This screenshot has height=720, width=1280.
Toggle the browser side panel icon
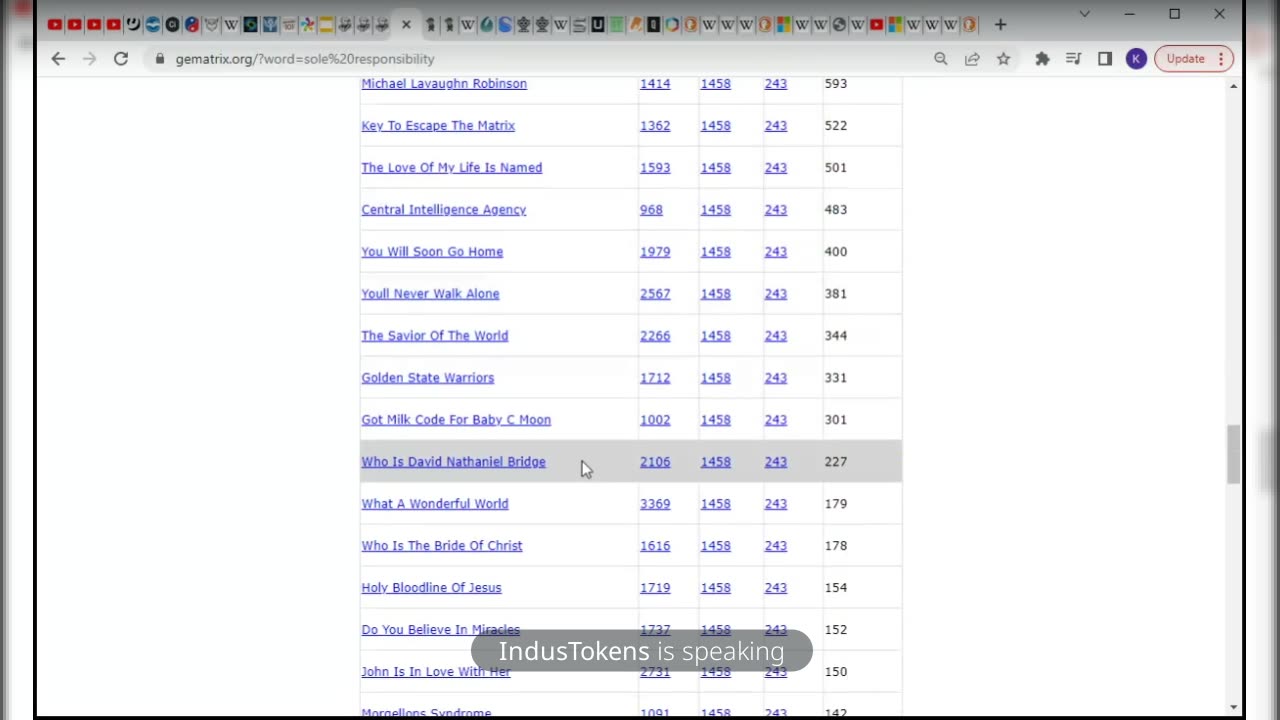coord(1105,59)
